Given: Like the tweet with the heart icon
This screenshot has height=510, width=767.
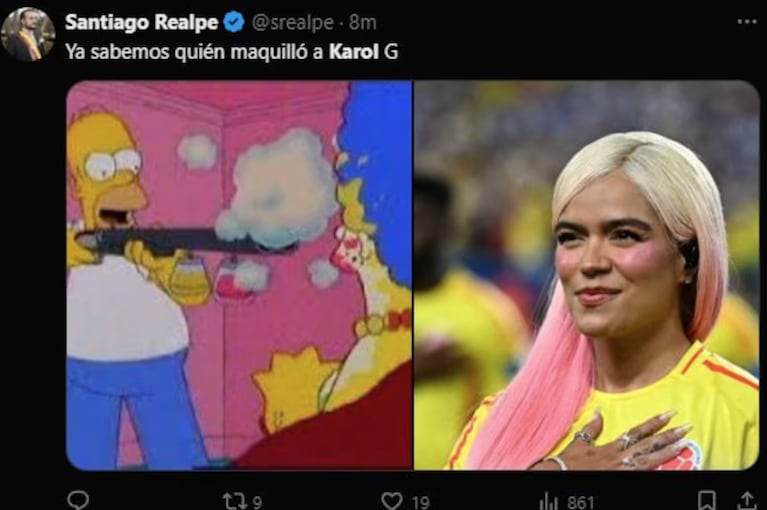Looking at the screenshot, I should tap(392, 500).
